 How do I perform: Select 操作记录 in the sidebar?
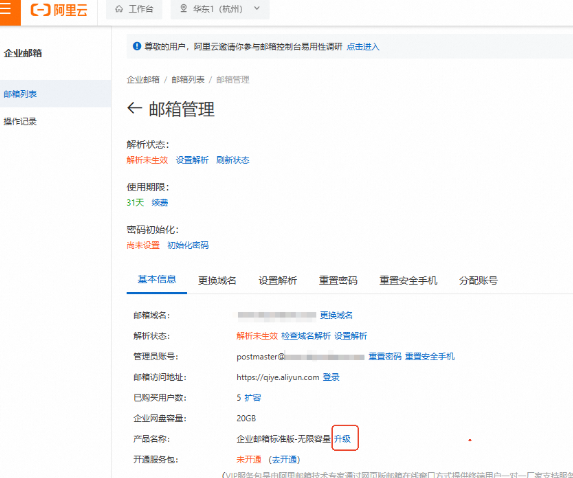tap(20, 121)
